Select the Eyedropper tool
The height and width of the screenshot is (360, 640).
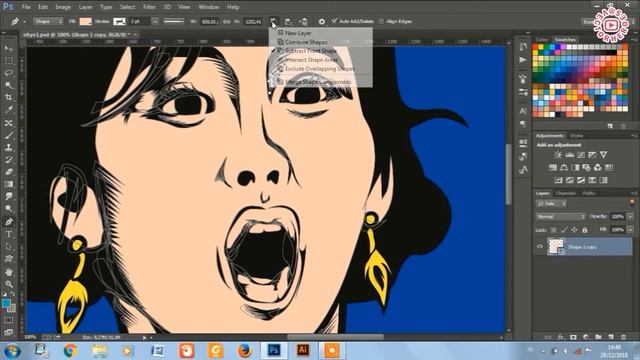point(9,110)
